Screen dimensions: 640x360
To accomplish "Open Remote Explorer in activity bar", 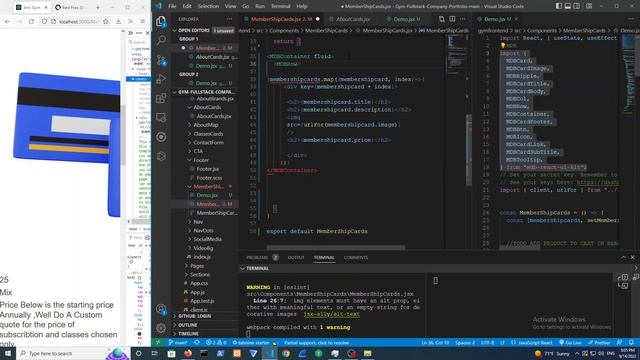I will tap(161, 117).
